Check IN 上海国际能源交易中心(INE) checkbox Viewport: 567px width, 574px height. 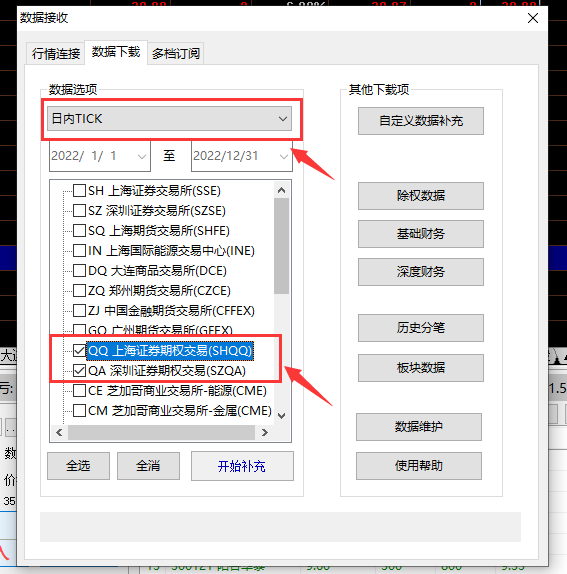point(79,250)
